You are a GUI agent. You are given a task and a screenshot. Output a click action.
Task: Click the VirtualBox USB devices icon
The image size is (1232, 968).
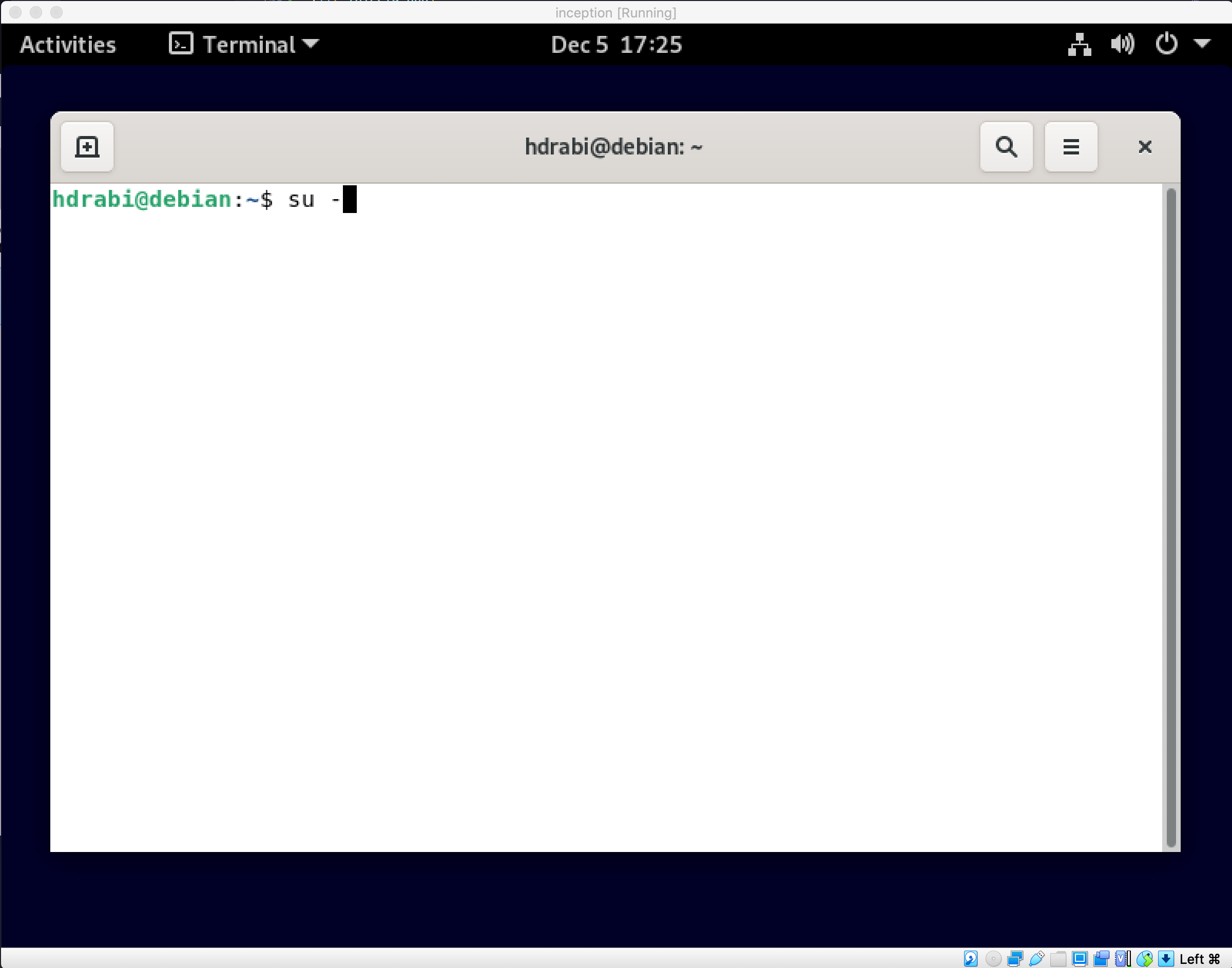click(x=1037, y=958)
